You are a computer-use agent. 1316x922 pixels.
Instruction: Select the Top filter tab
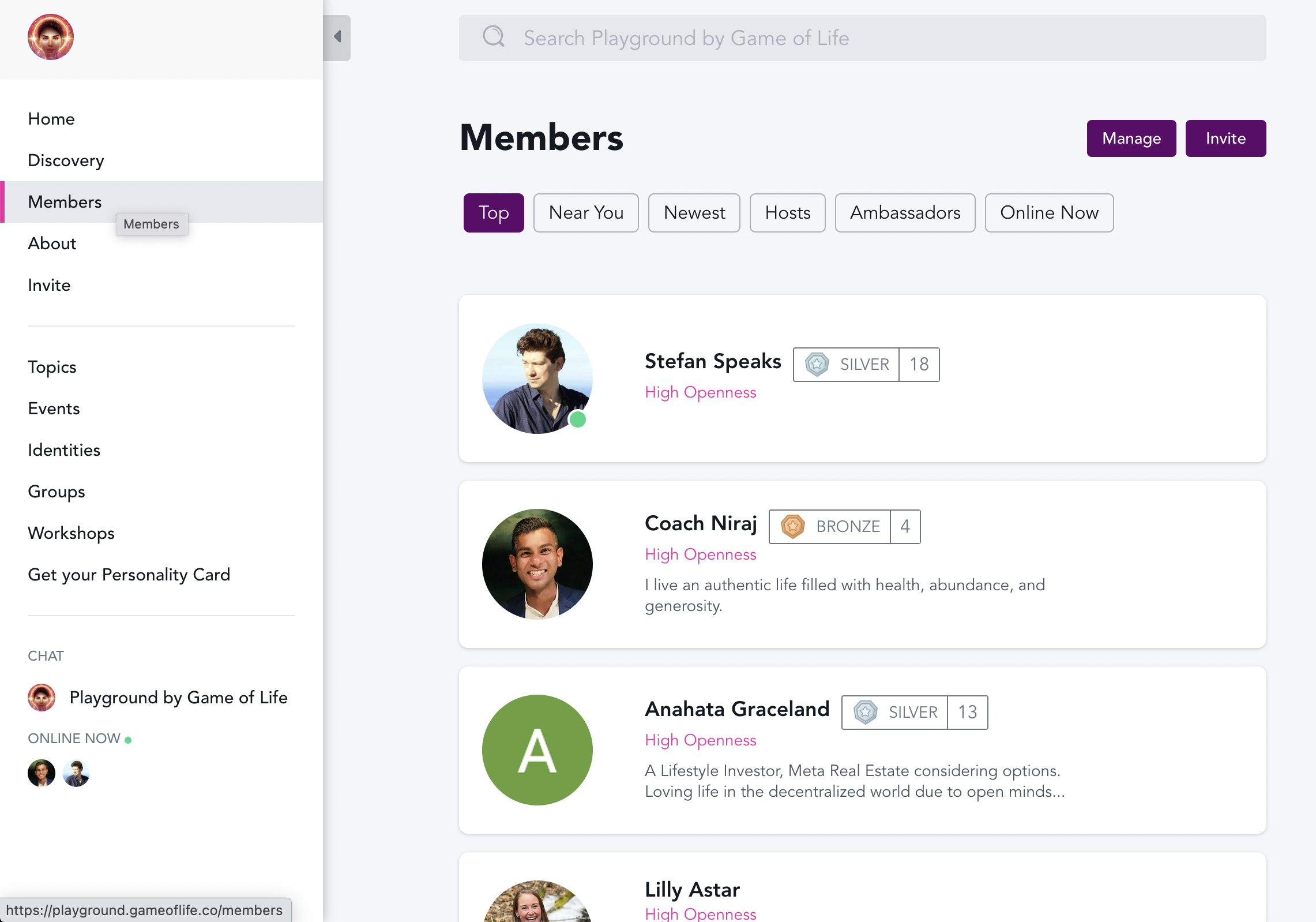point(494,213)
